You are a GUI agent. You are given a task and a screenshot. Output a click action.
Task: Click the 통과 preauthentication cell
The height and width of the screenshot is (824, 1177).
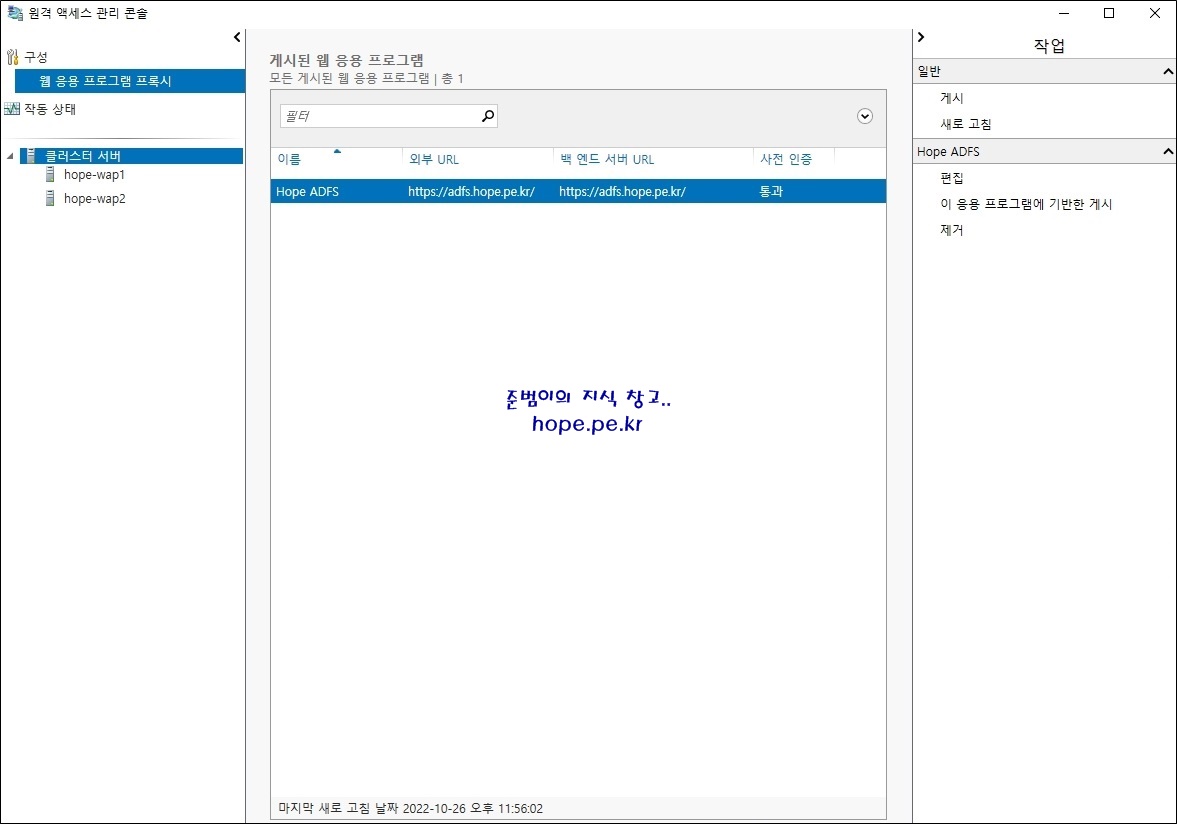(x=771, y=191)
